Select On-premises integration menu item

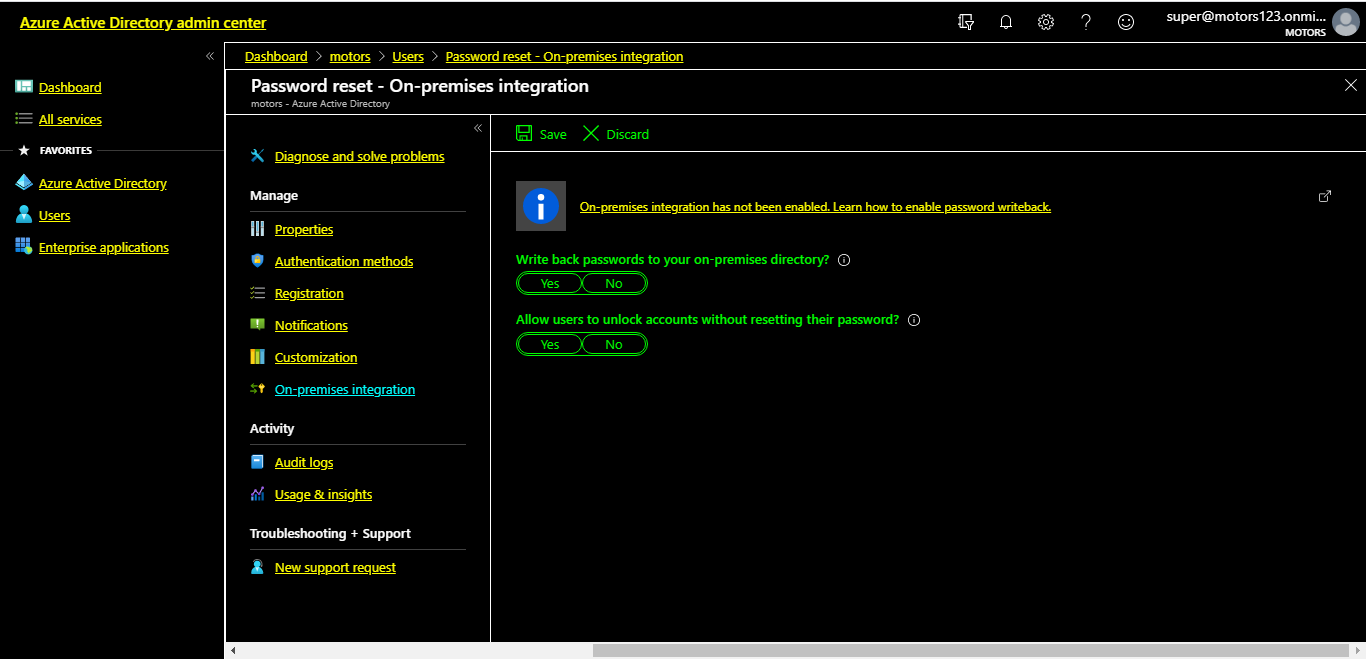(345, 389)
